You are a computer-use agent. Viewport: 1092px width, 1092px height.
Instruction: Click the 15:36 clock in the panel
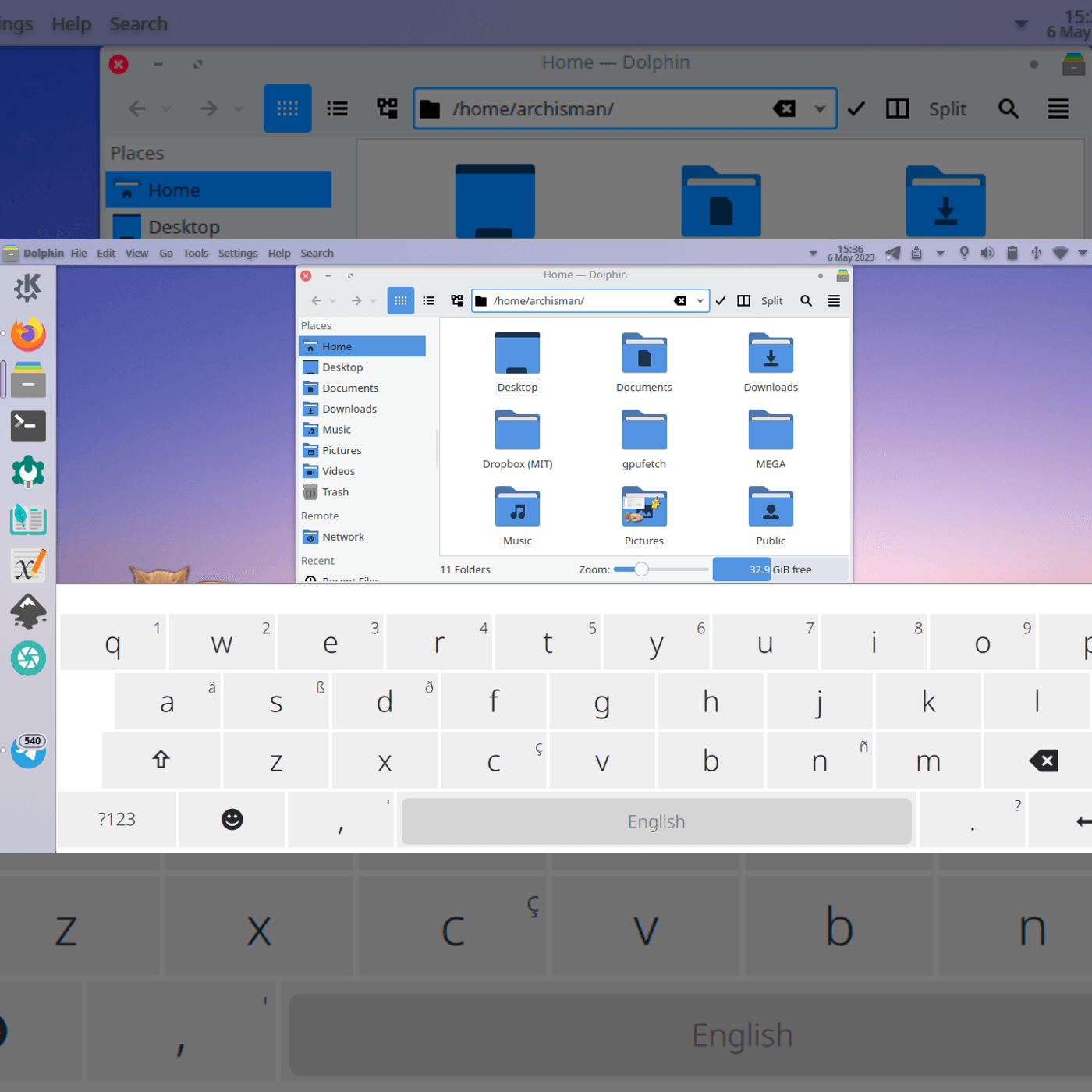tap(851, 253)
